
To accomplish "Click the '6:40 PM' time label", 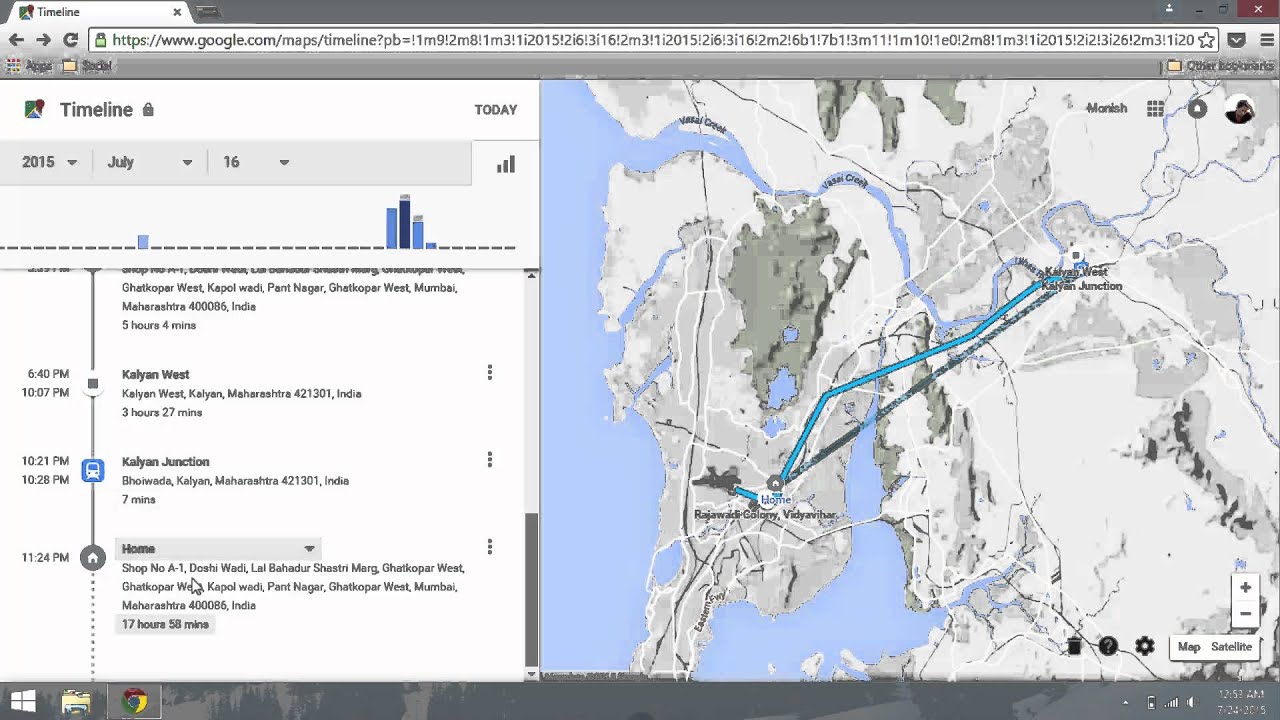I will (48, 374).
